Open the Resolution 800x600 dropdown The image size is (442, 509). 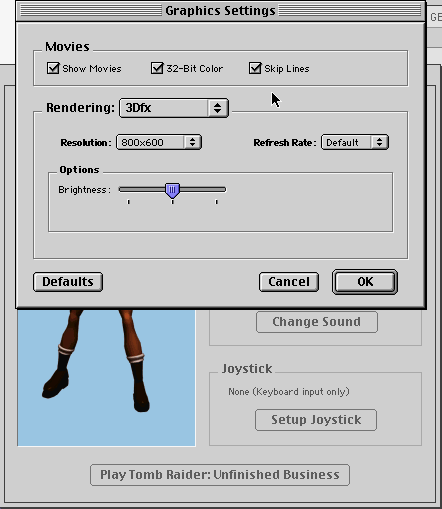[159, 142]
